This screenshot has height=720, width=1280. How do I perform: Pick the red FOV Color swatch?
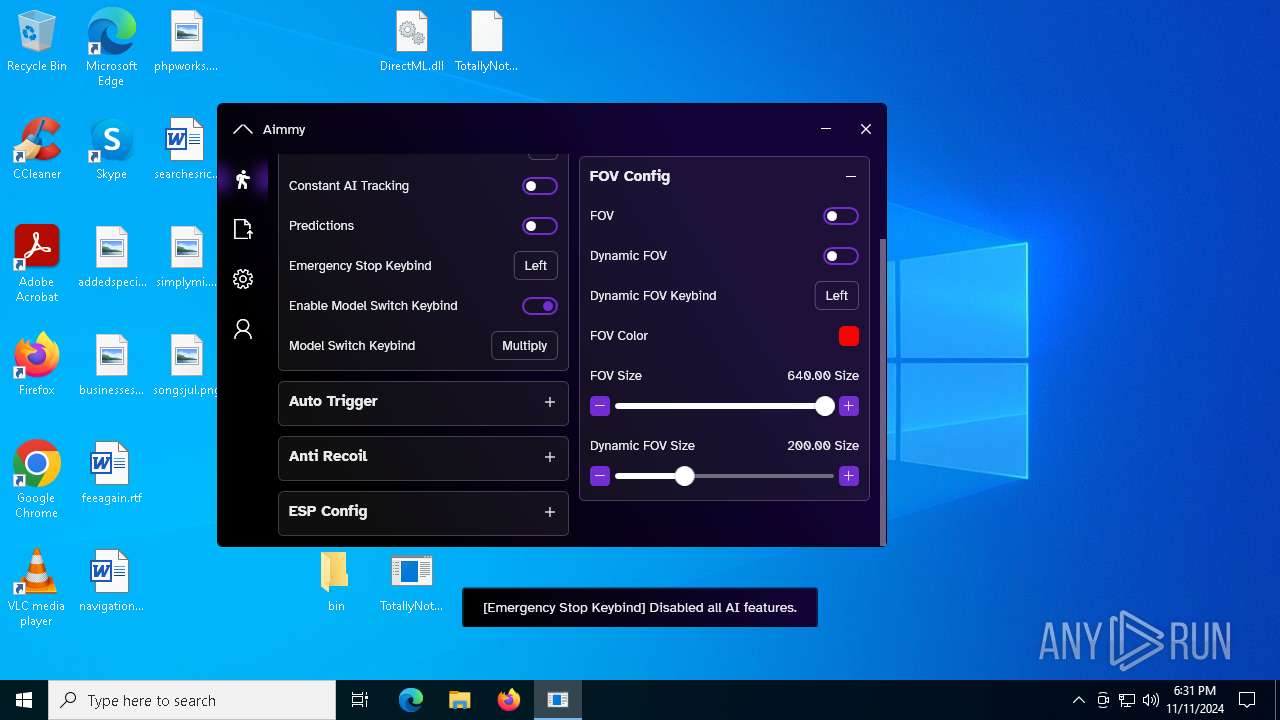click(x=849, y=336)
